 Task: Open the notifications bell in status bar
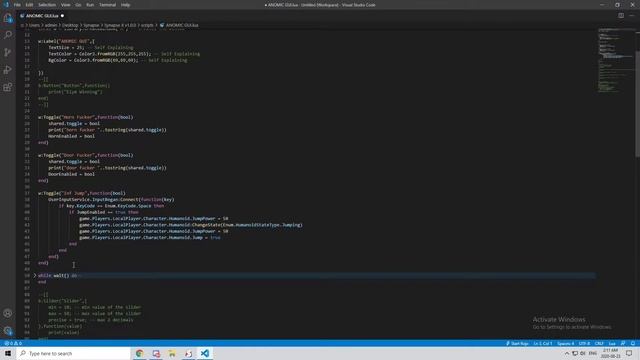click(633, 343)
